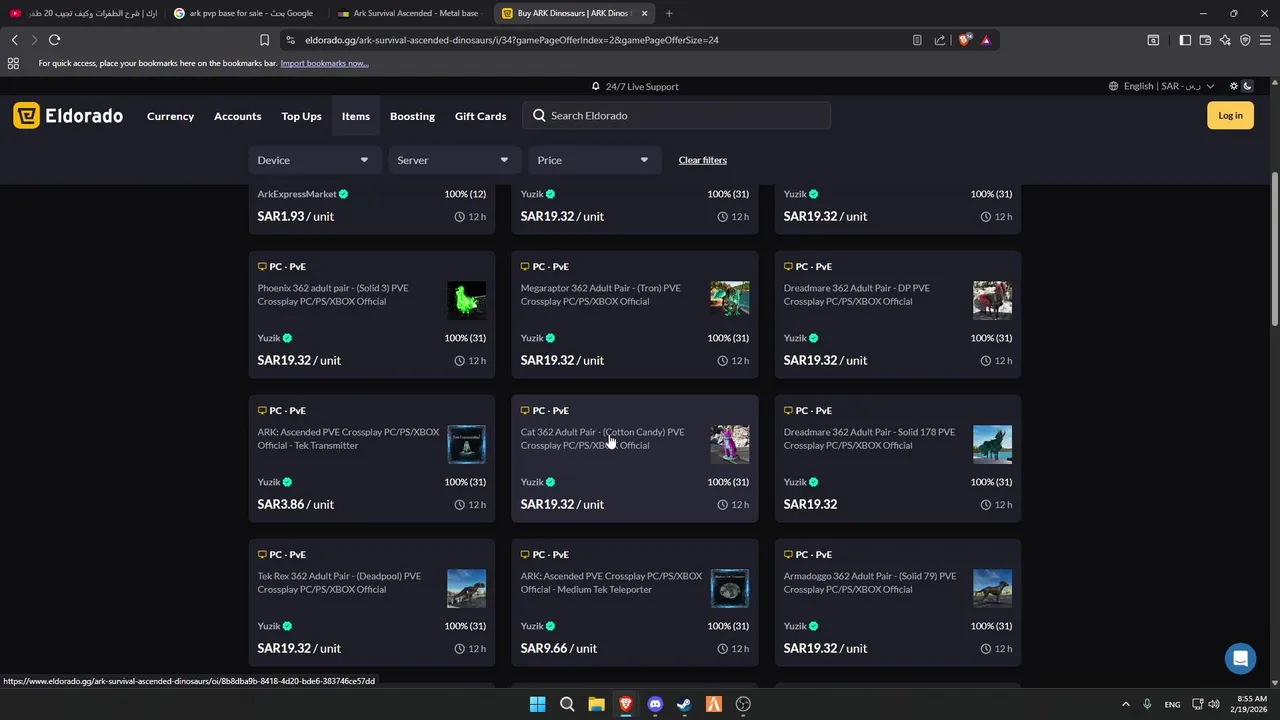
Task: Open seller ArkExpressMarket profile
Action: pyautogui.click(x=297, y=194)
